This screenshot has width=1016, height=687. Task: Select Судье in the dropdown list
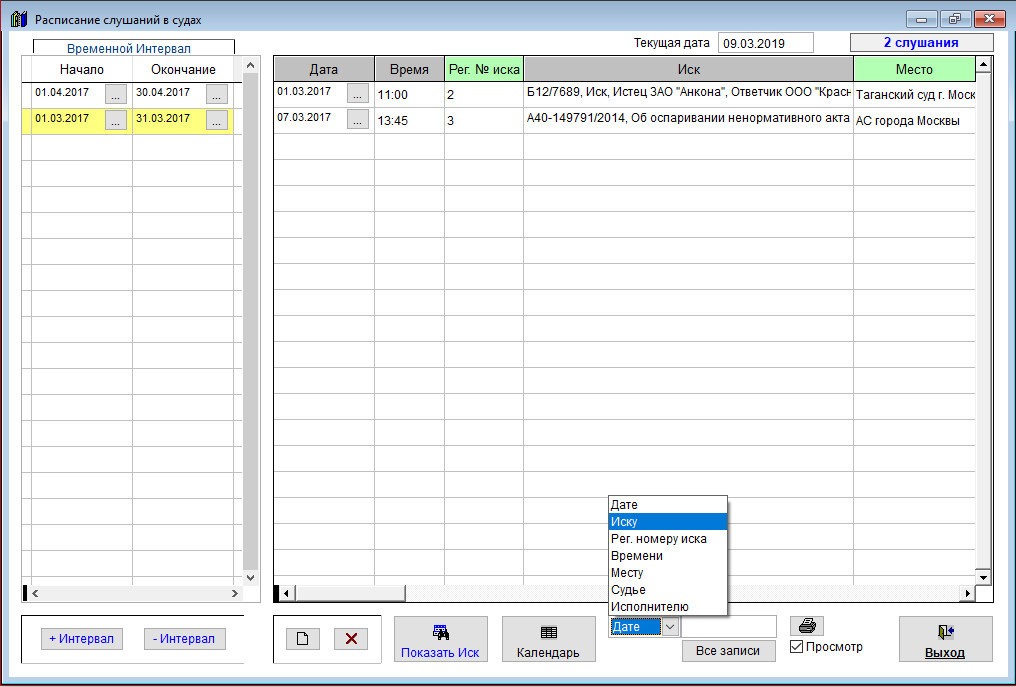point(668,590)
